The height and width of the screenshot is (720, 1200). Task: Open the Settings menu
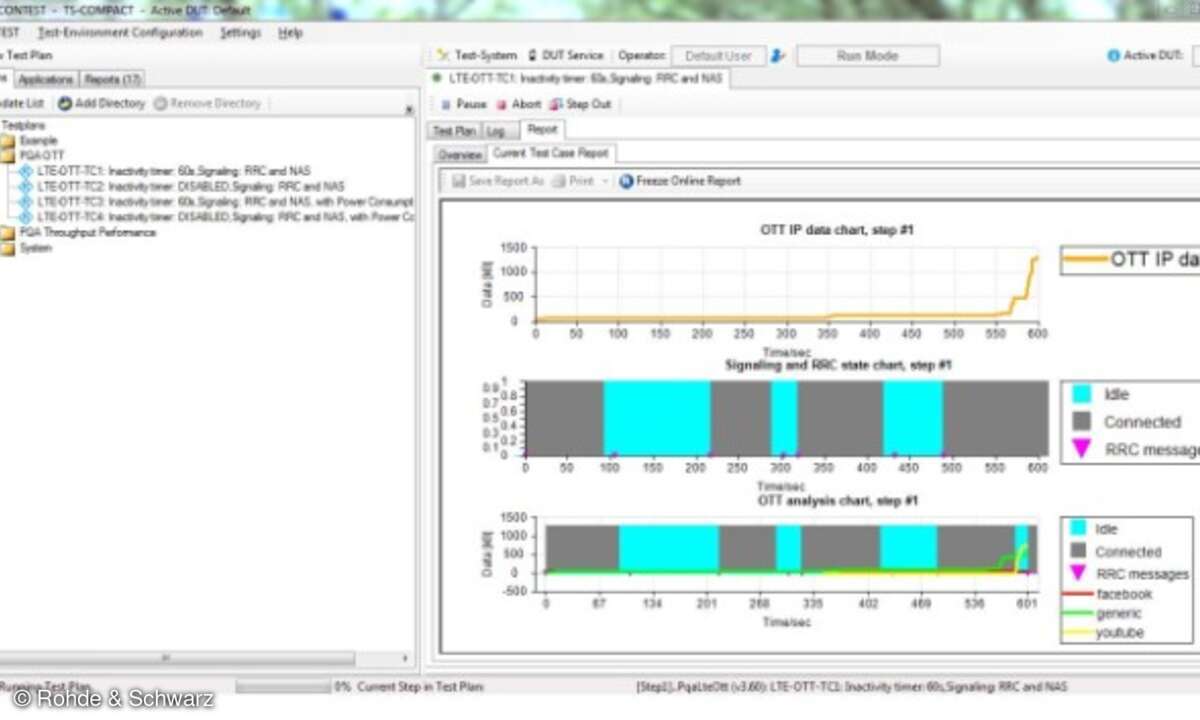coord(240,33)
